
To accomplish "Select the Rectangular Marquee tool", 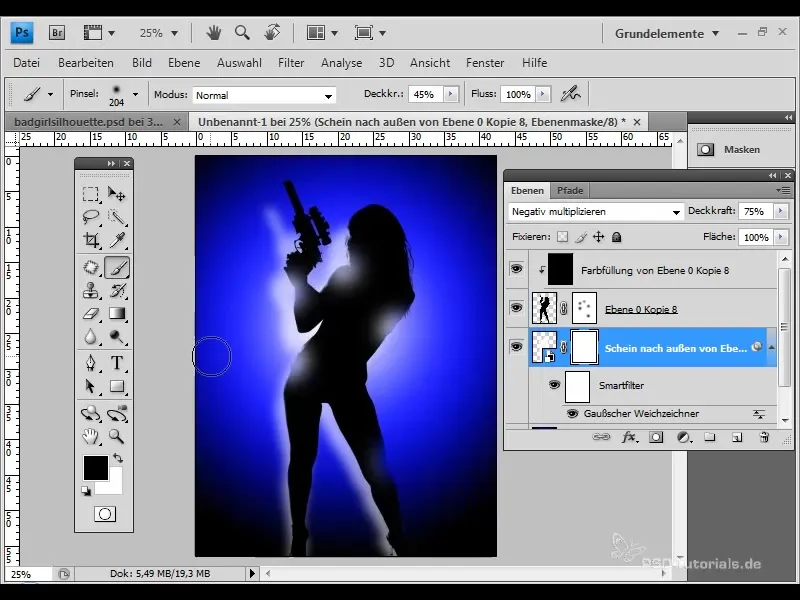I will click(x=91, y=194).
